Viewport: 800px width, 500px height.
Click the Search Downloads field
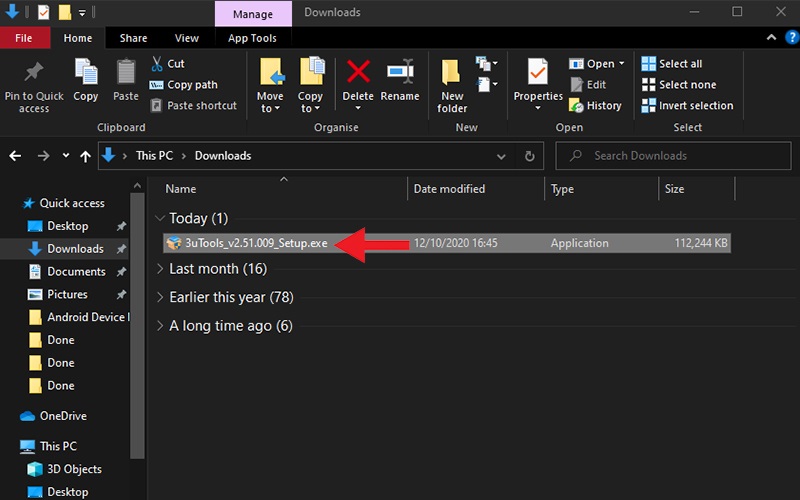click(x=673, y=156)
